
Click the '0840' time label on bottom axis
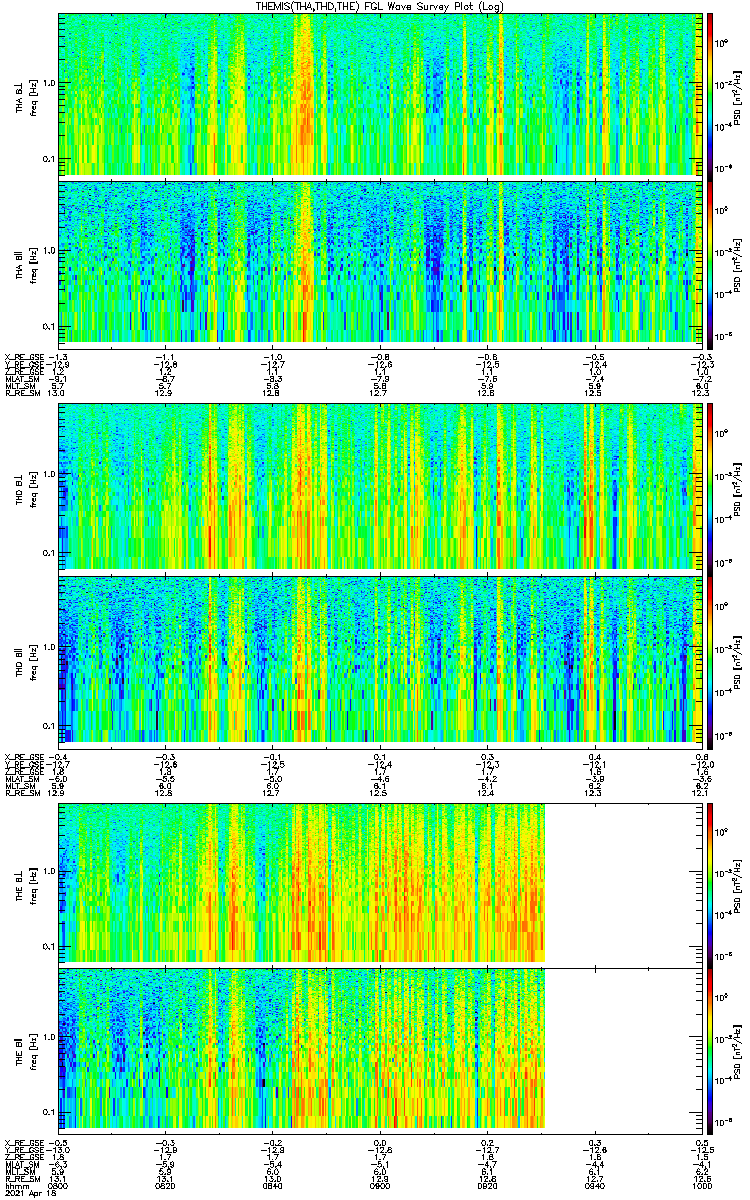click(x=272, y=1185)
